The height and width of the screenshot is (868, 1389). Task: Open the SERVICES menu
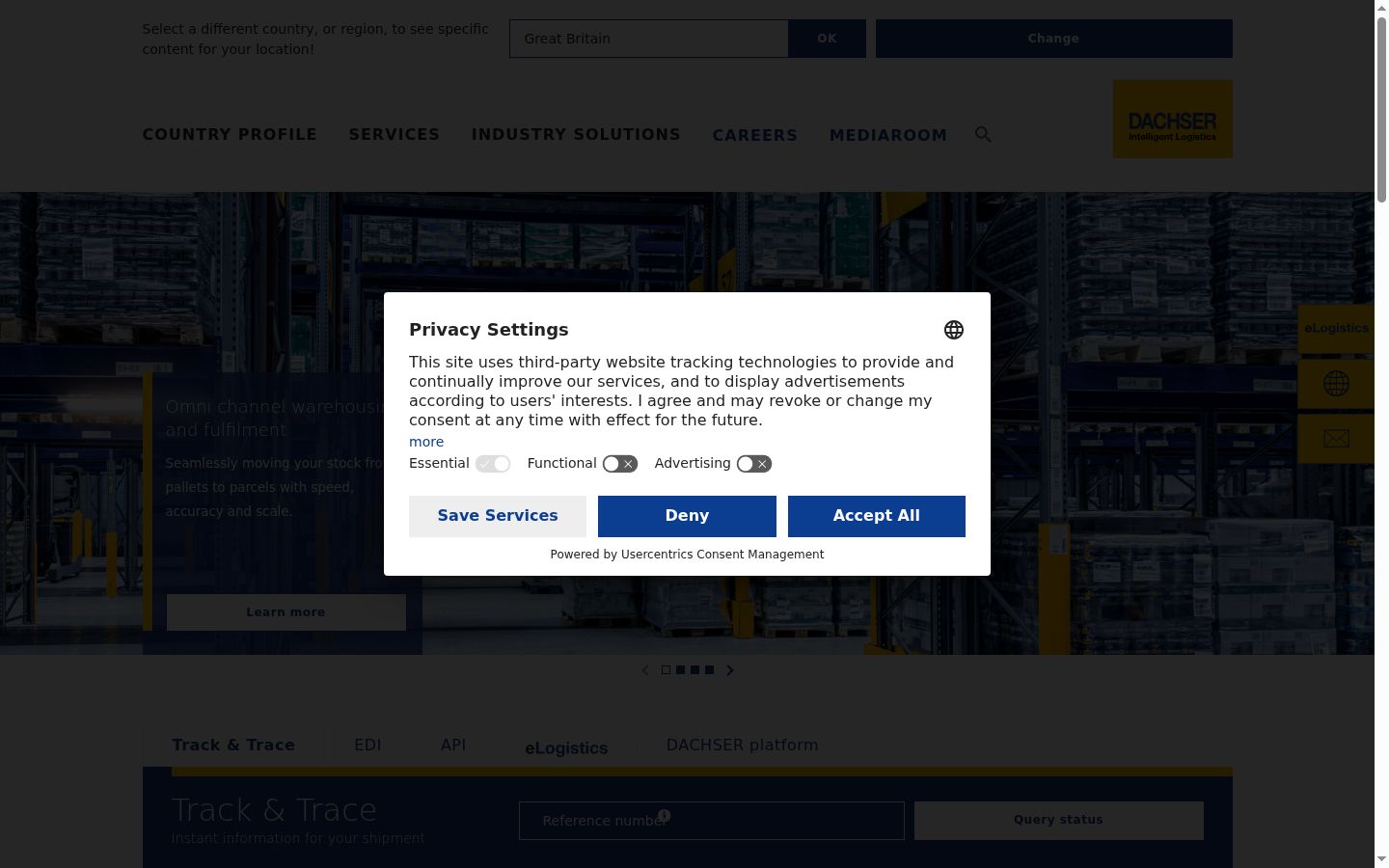(x=395, y=134)
